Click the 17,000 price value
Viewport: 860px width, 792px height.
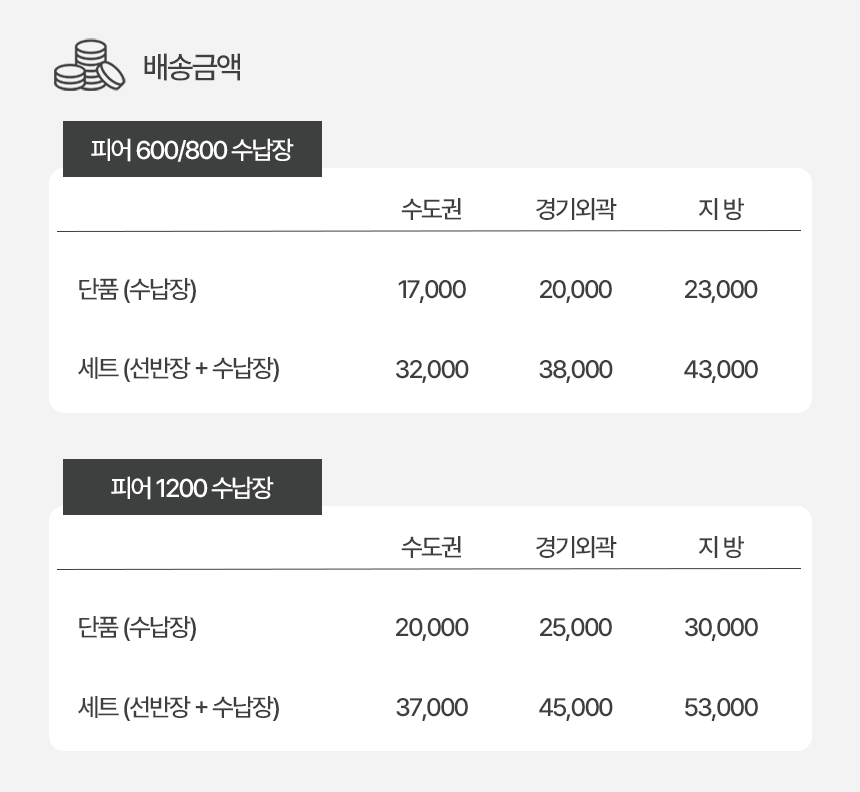tap(431, 290)
